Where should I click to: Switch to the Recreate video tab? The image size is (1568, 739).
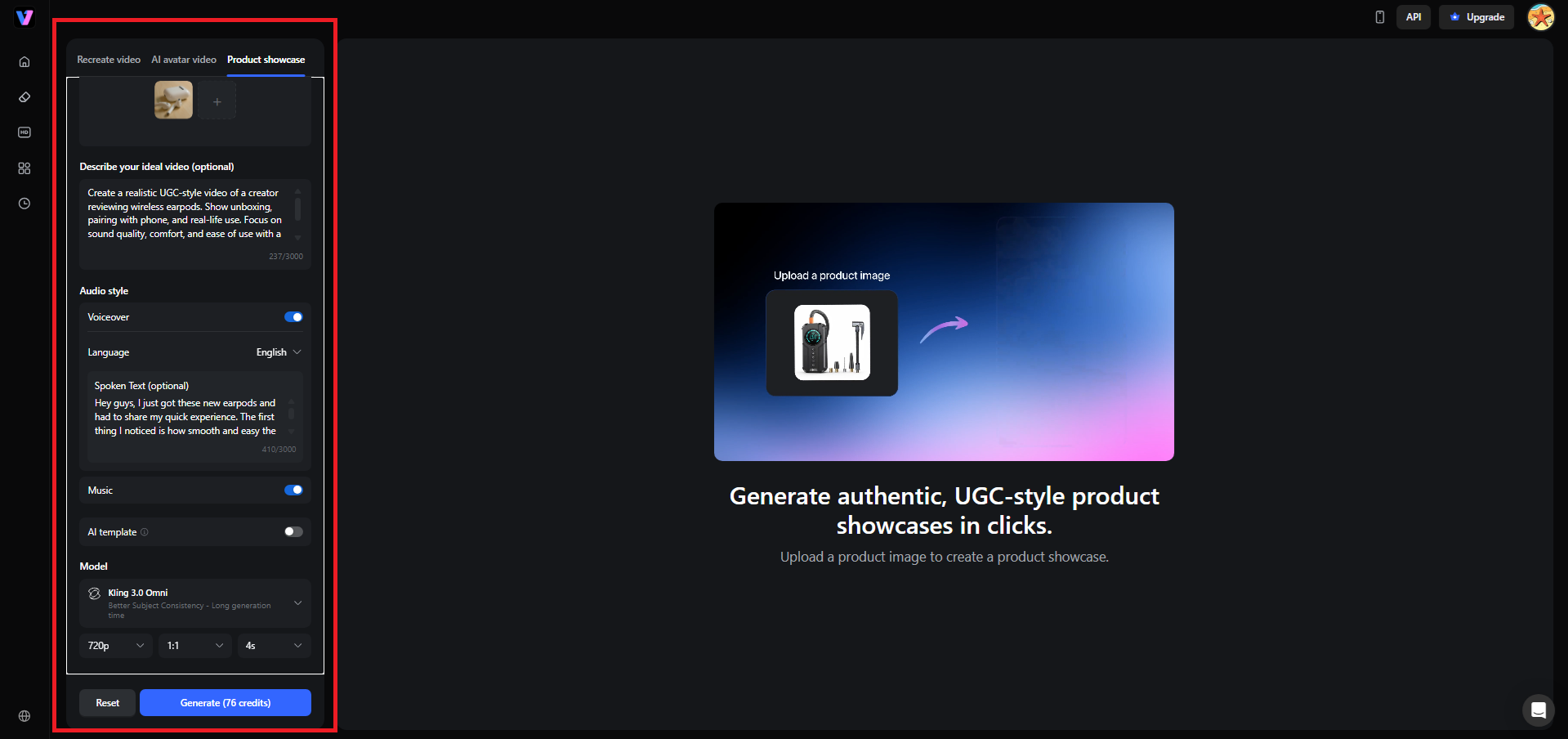pyautogui.click(x=109, y=59)
